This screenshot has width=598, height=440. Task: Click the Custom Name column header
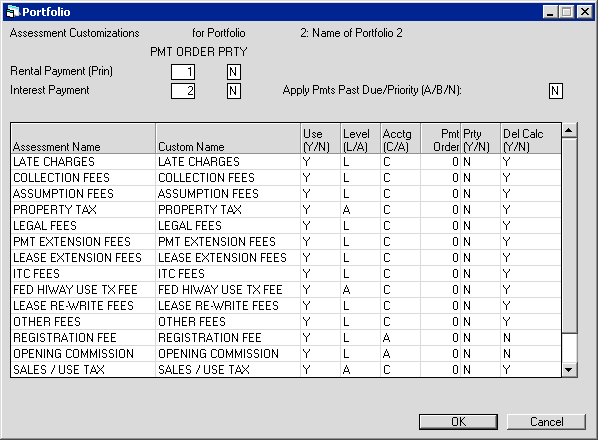(228, 139)
